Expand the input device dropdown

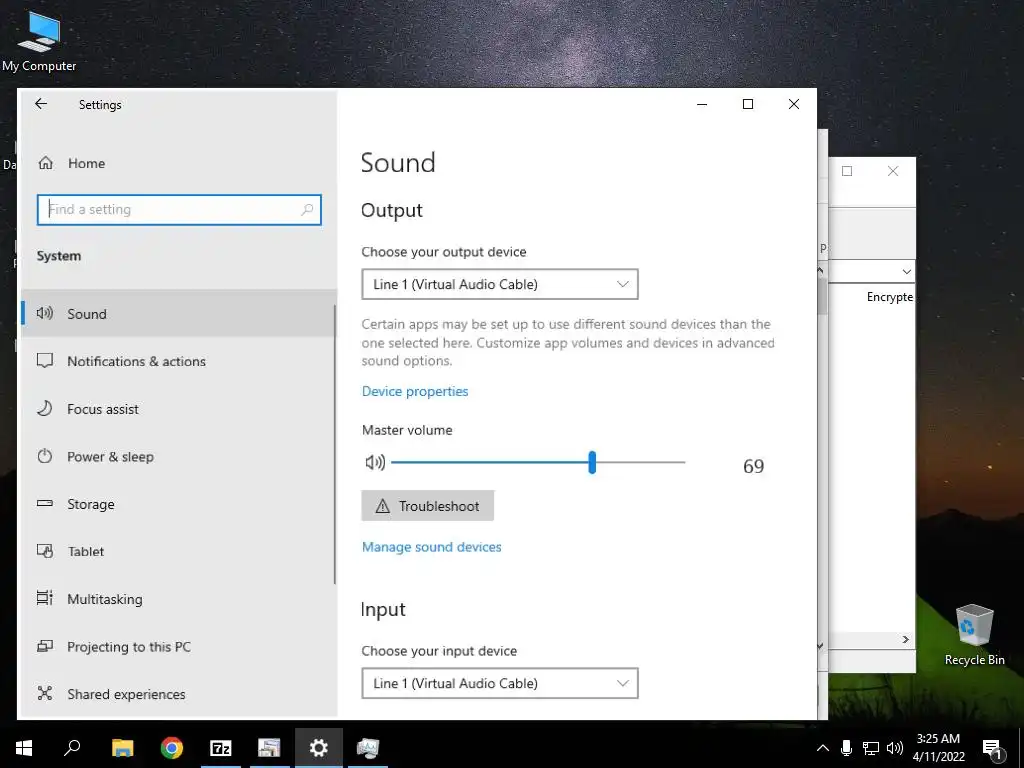[500, 683]
